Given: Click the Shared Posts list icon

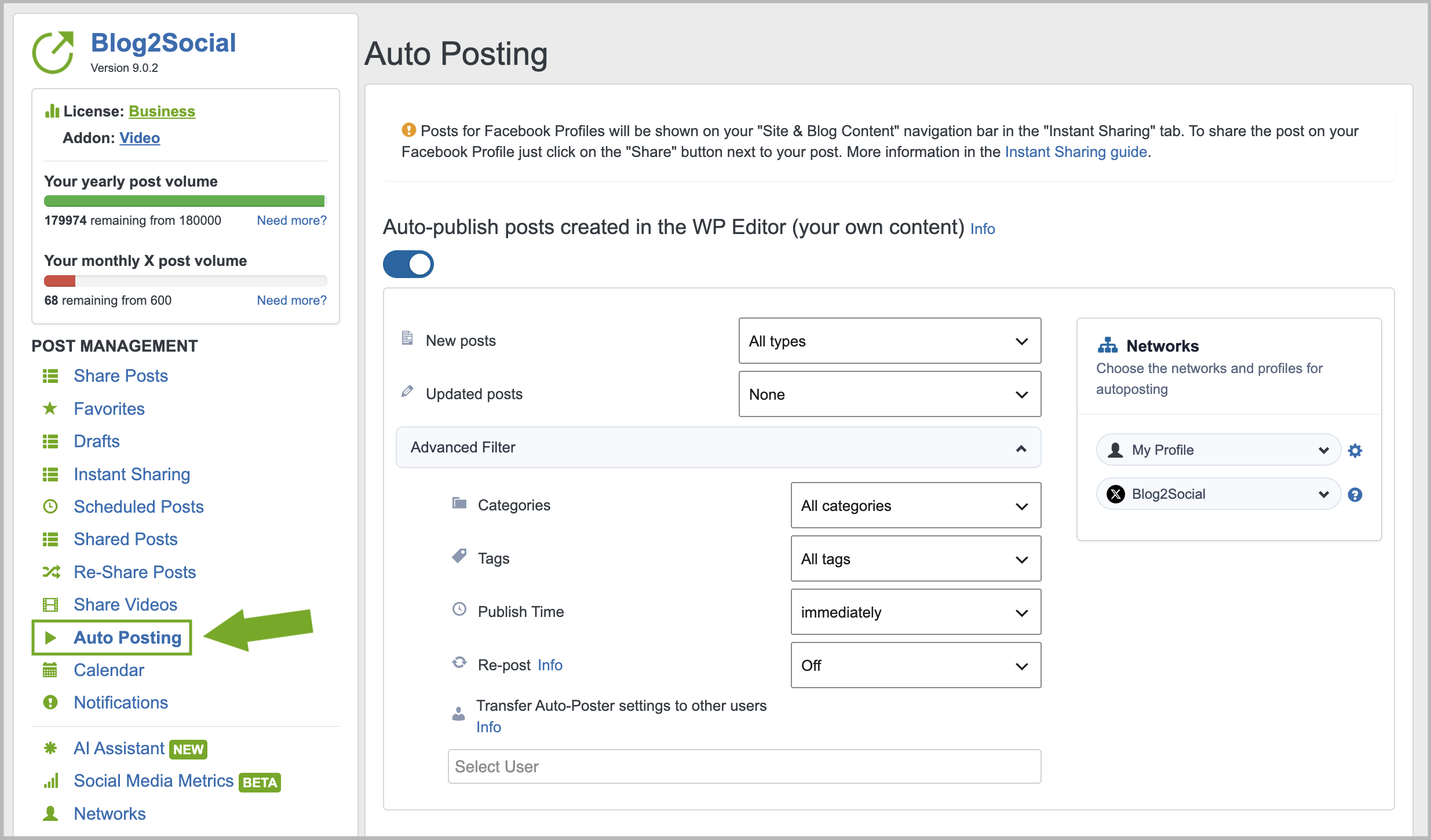Looking at the screenshot, I should (x=50, y=539).
